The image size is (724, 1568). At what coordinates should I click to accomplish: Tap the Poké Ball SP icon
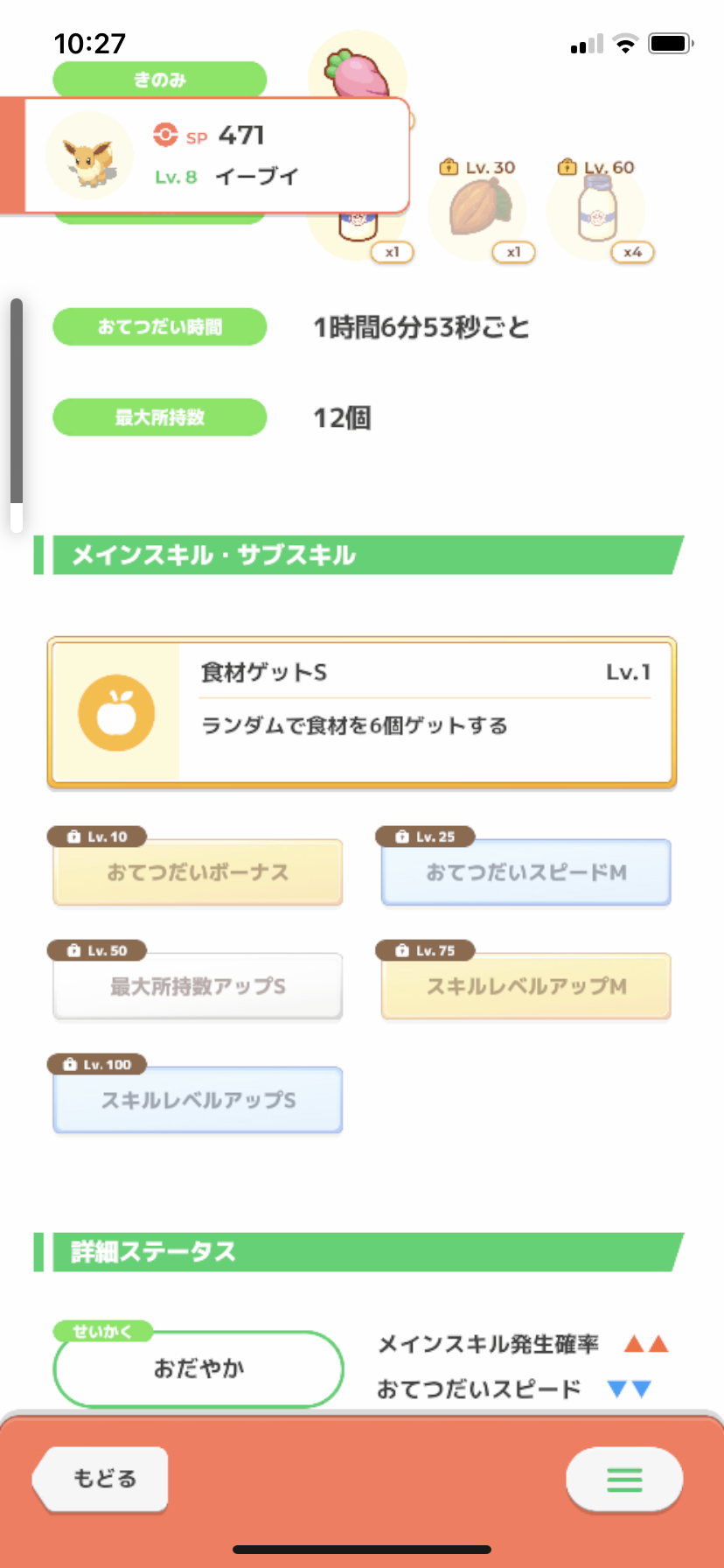click(x=165, y=135)
